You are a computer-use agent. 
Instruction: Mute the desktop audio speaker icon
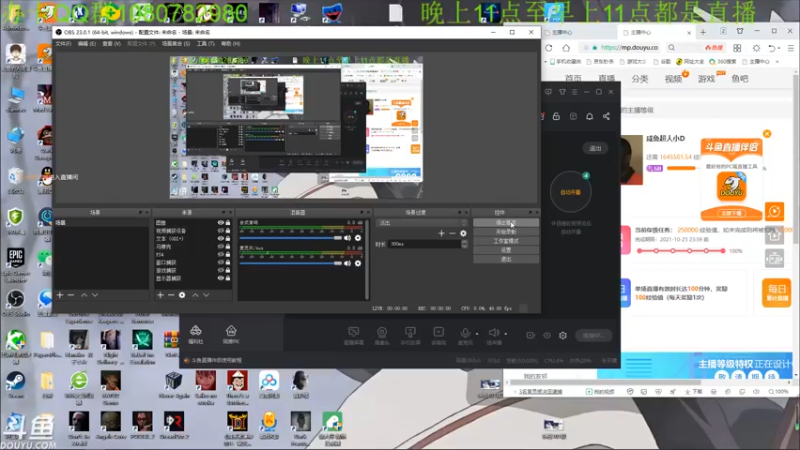coord(347,238)
